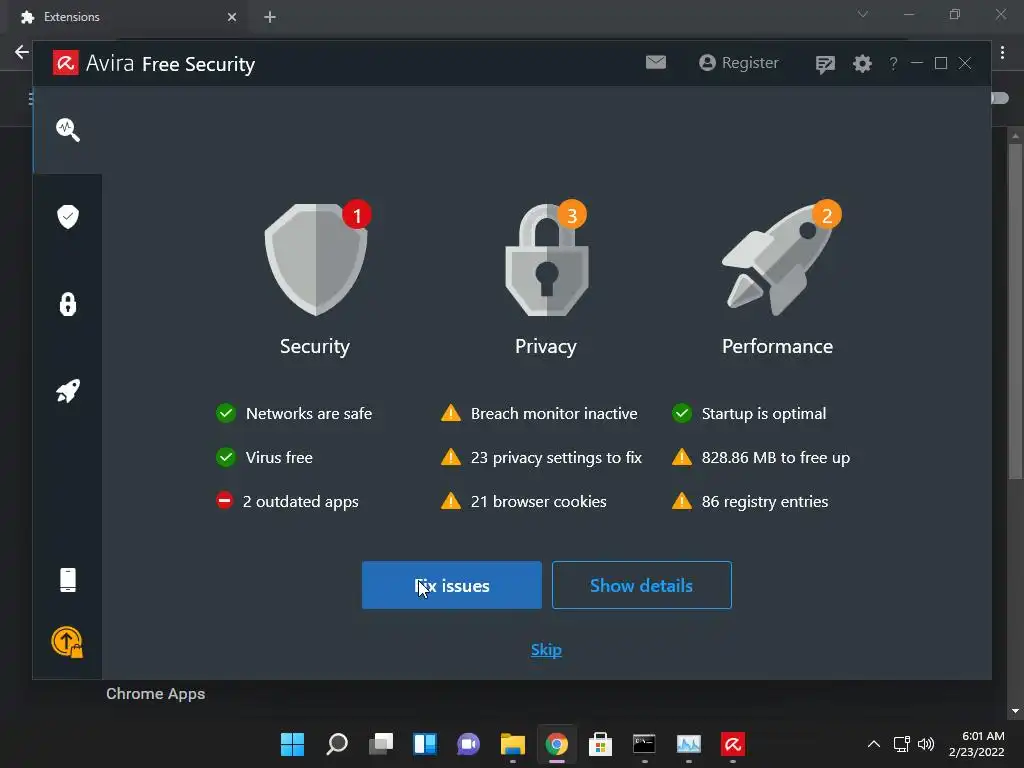
Task: Click the '21 browser cookies' text
Action: pyautogui.click(x=539, y=501)
